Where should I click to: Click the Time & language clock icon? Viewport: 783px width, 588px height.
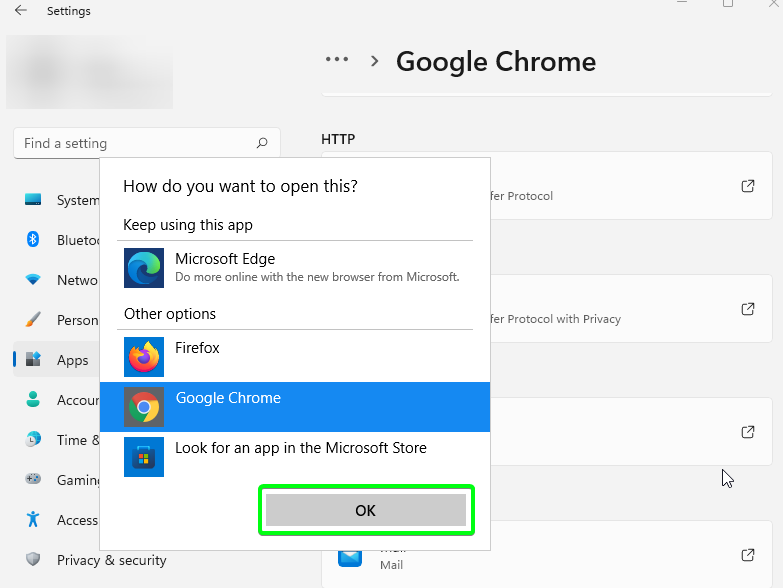[33, 439]
